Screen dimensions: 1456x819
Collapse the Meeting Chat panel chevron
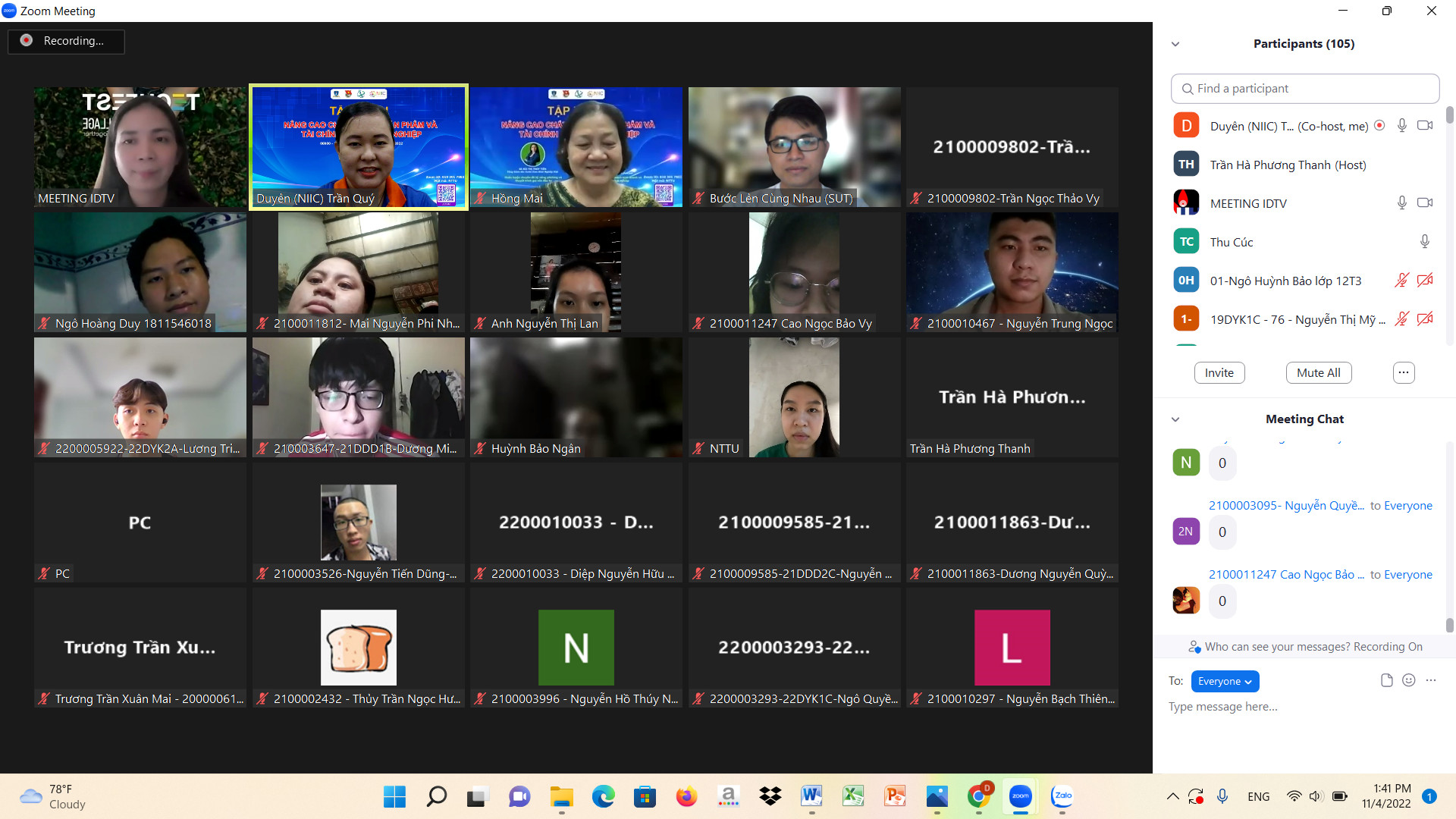(1175, 419)
